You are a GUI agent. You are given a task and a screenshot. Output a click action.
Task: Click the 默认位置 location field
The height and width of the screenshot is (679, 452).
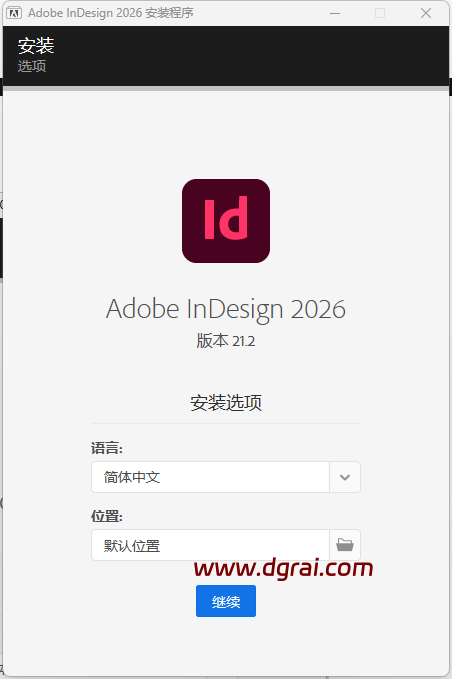pos(210,545)
